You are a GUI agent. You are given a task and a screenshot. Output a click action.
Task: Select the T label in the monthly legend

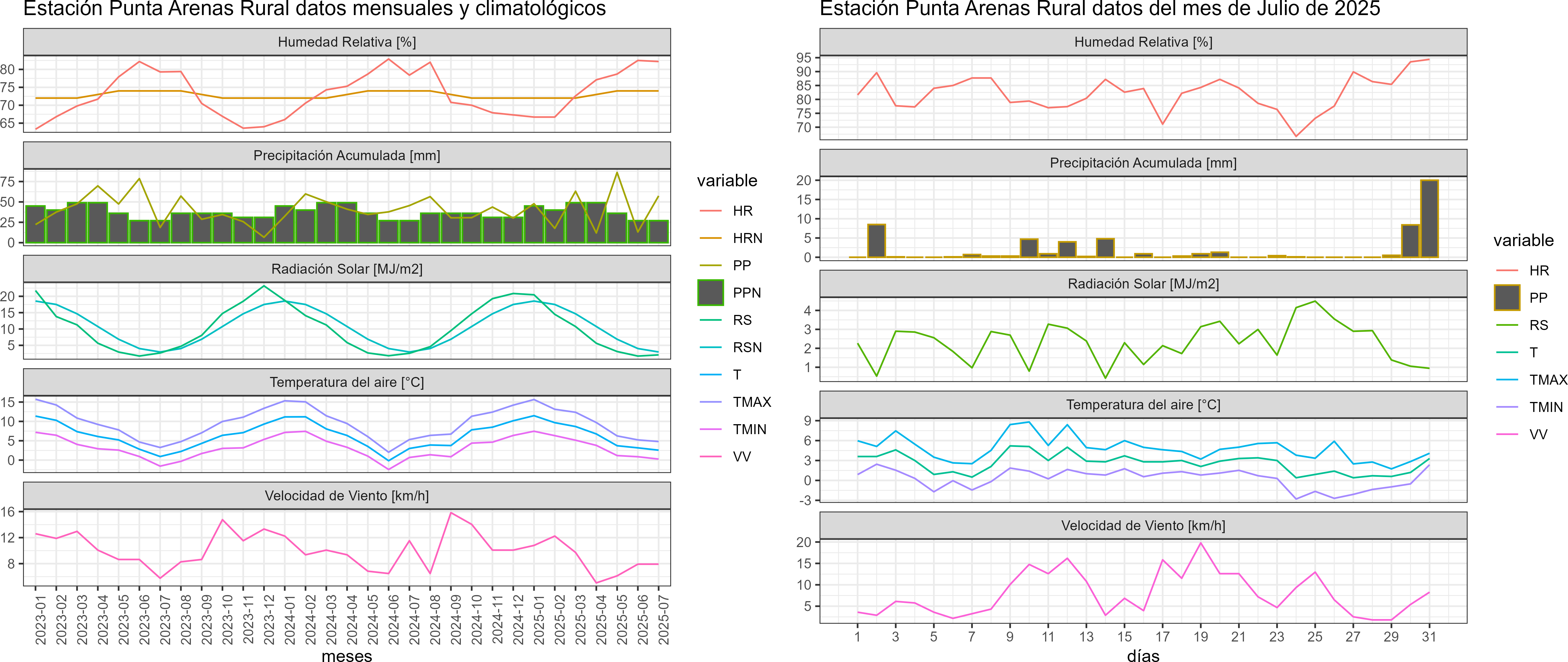(x=737, y=375)
